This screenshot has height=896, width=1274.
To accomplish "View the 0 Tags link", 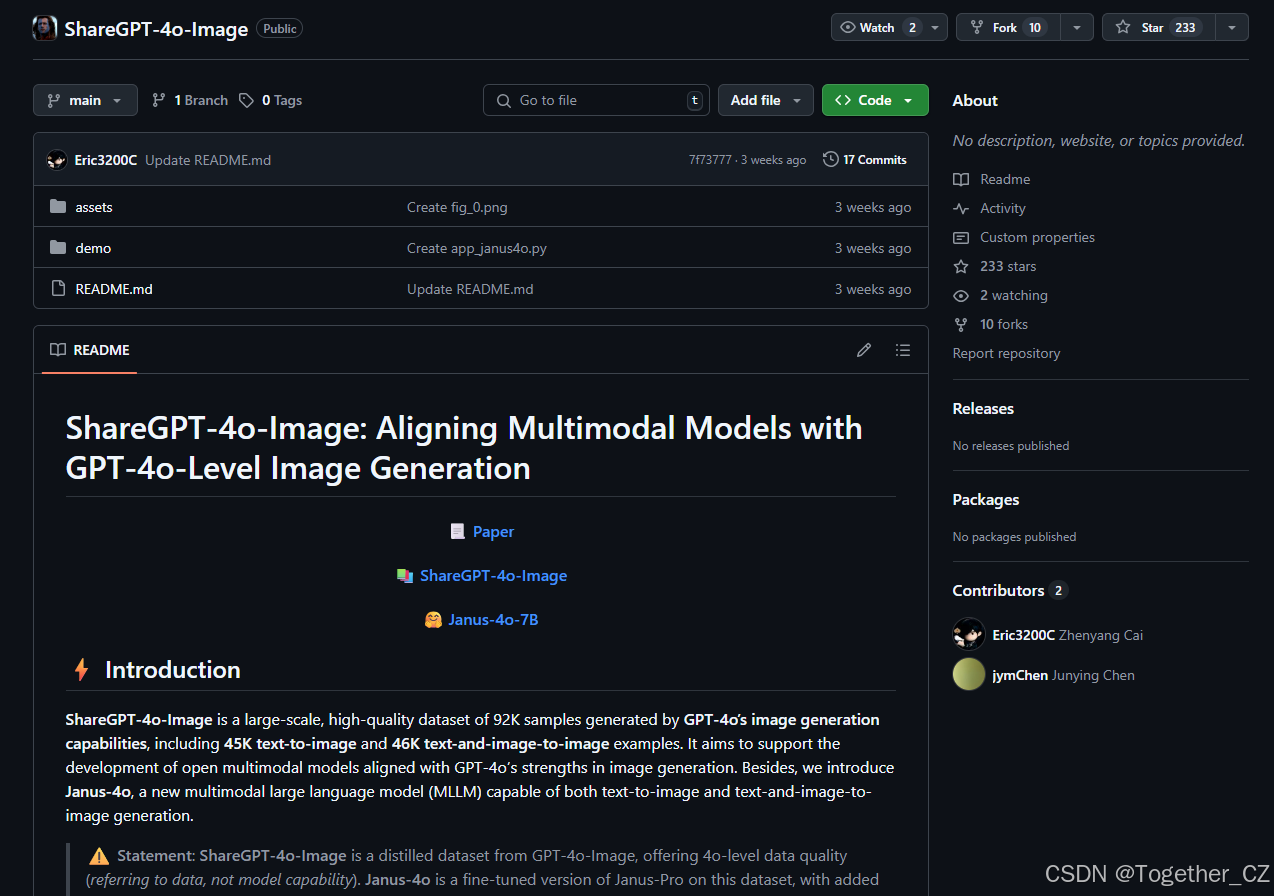I will (271, 100).
